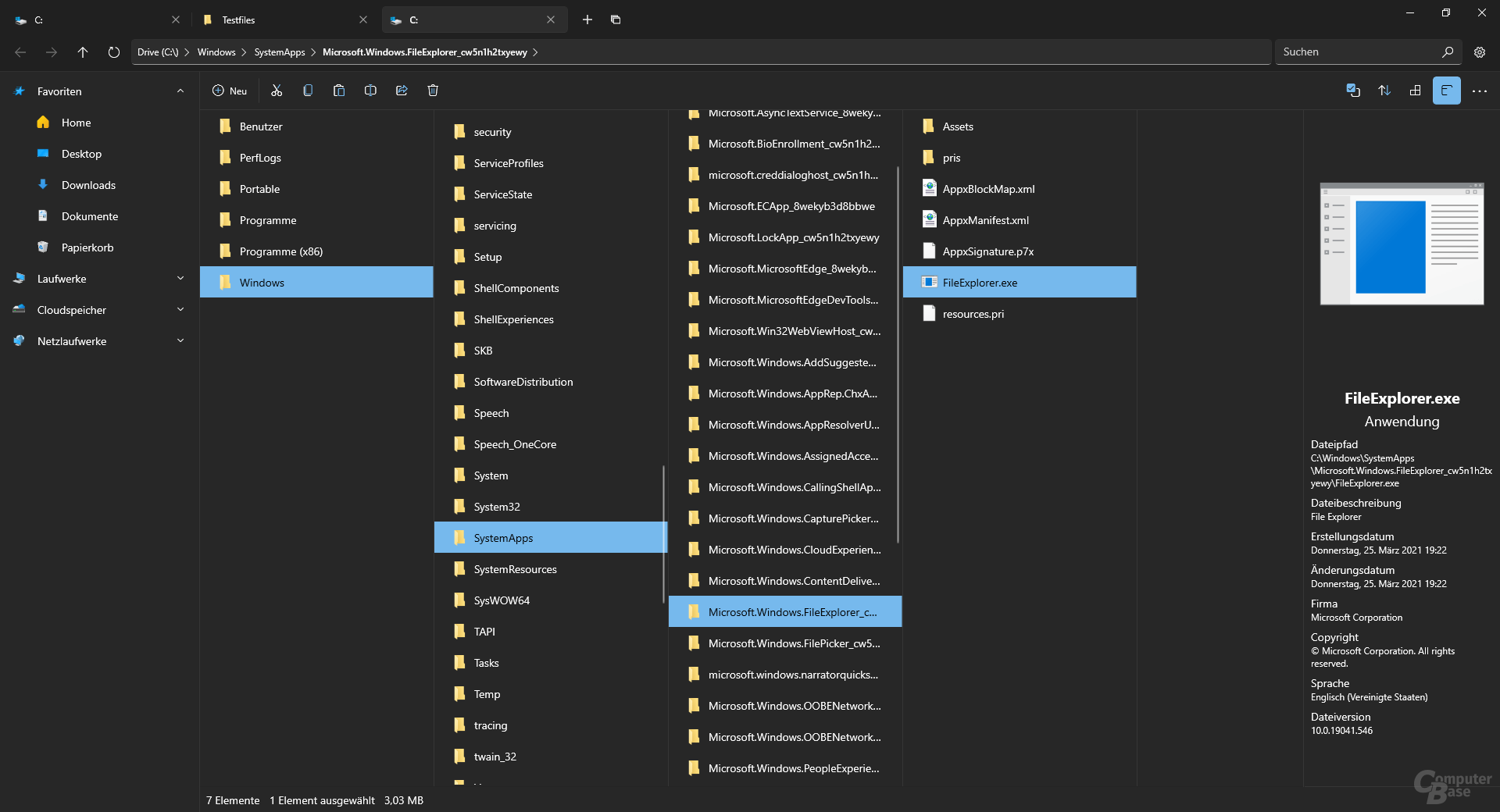Select Microsoft.Windows.FilePicker folder
Viewport: 1500px width, 812px height.
(x=784, y=643)
